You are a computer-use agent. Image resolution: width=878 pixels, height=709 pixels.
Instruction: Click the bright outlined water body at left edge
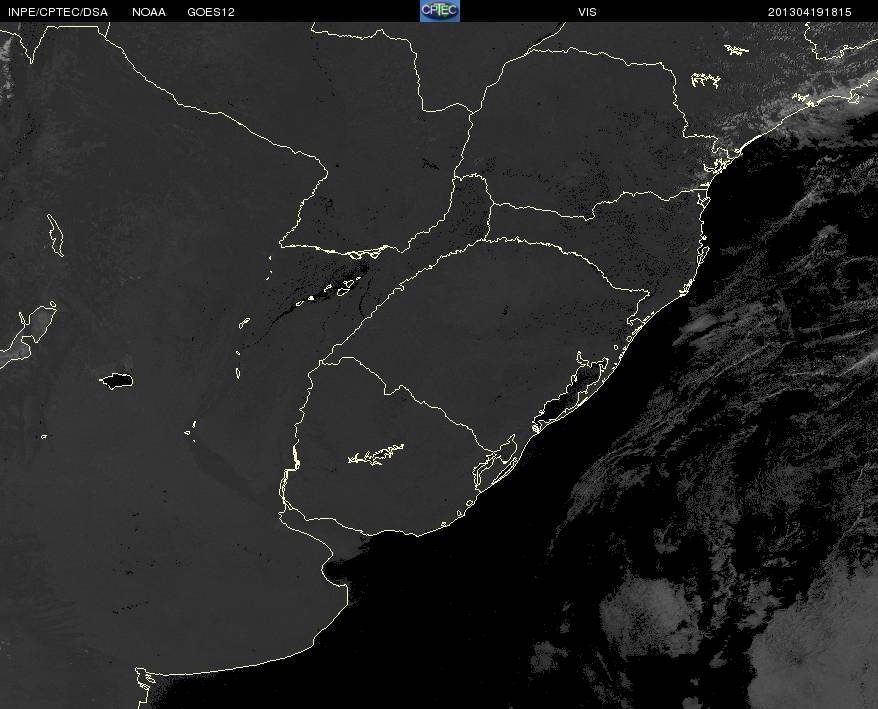28,334
